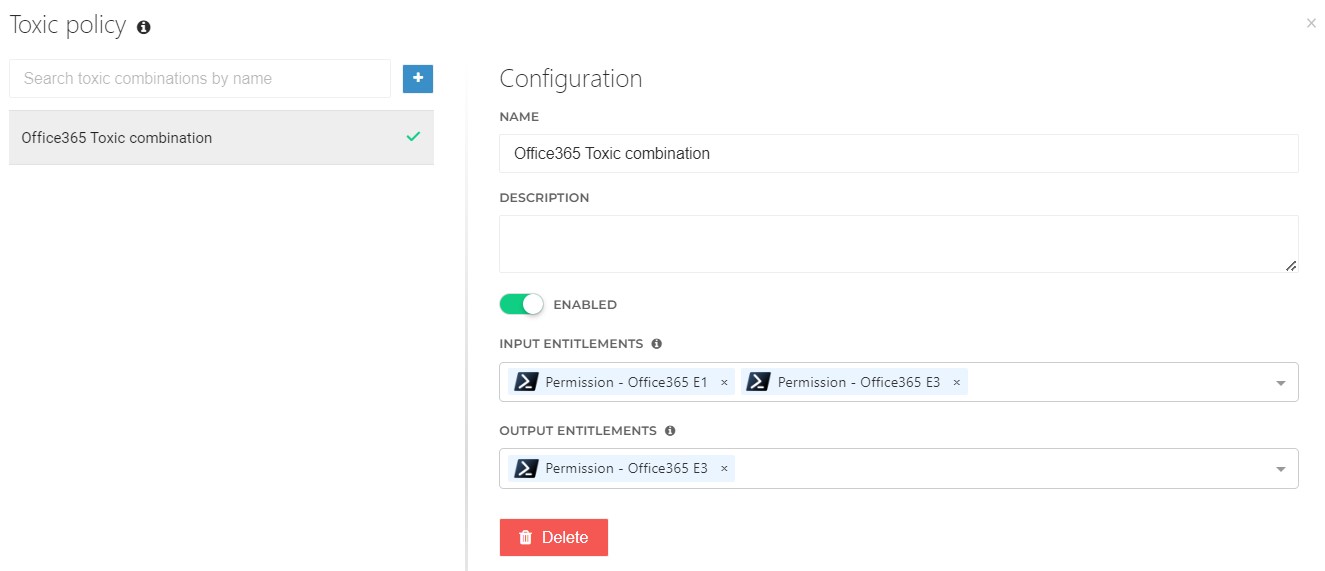Select Office365 Toxic combination in the list
The height and width of the screenshot is (571, 1325).
(221, 138)
